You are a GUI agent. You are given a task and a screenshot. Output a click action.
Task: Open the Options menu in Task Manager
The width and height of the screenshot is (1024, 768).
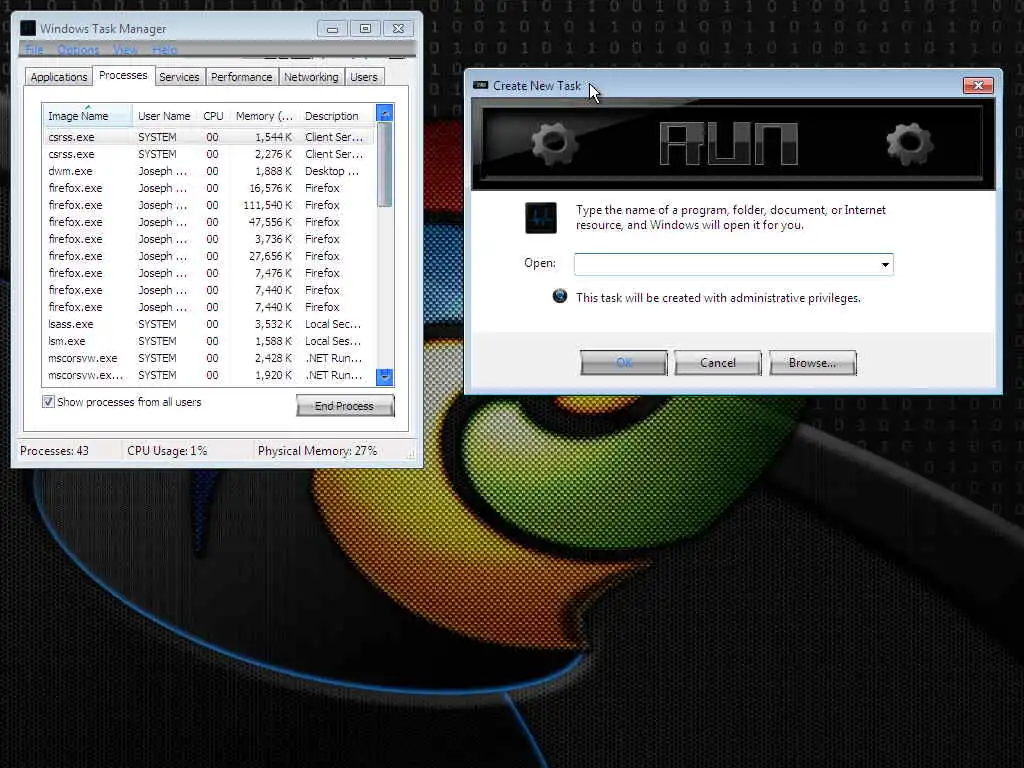(x=78, y=50)
